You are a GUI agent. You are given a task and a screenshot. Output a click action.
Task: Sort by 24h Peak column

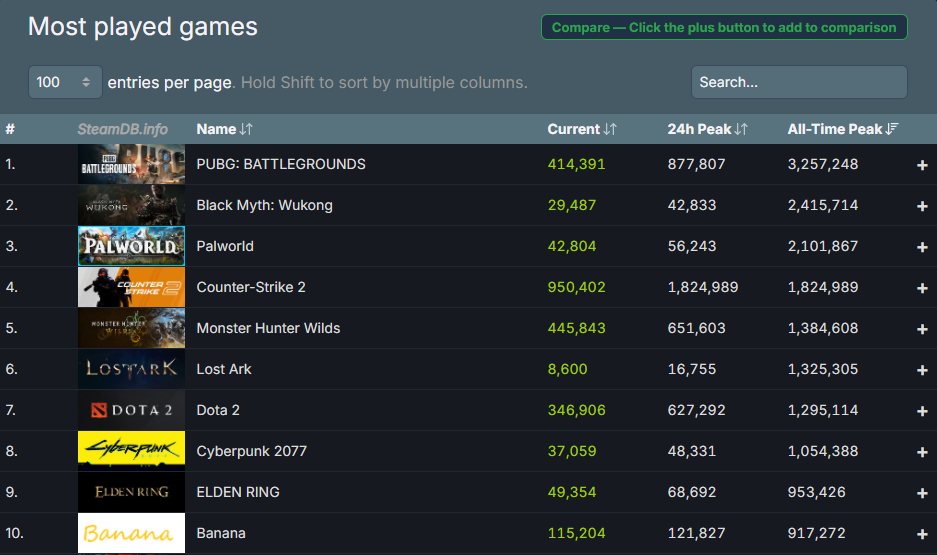pyautogui.click(x=708, y=129)
